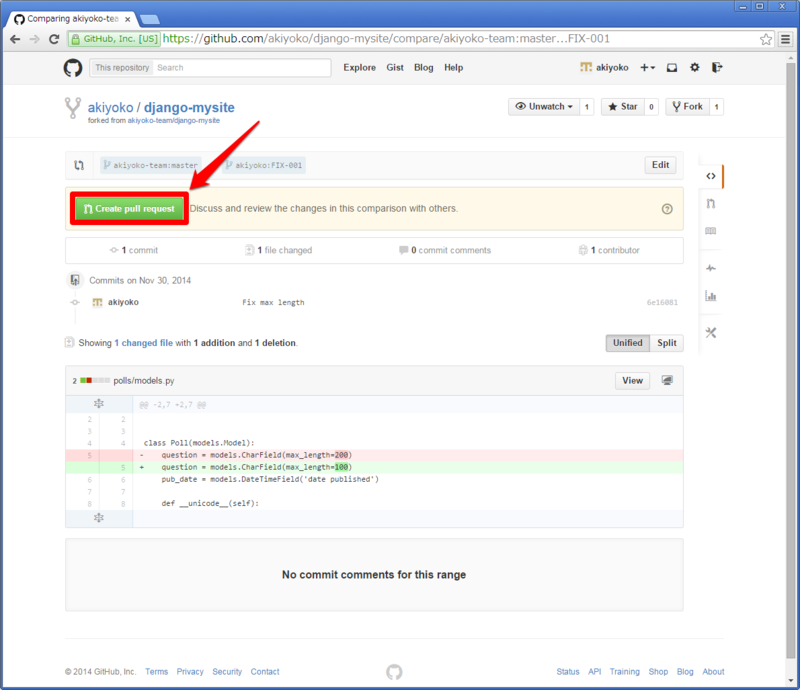Open the Wiki sidebar icon

coord(711,231)
